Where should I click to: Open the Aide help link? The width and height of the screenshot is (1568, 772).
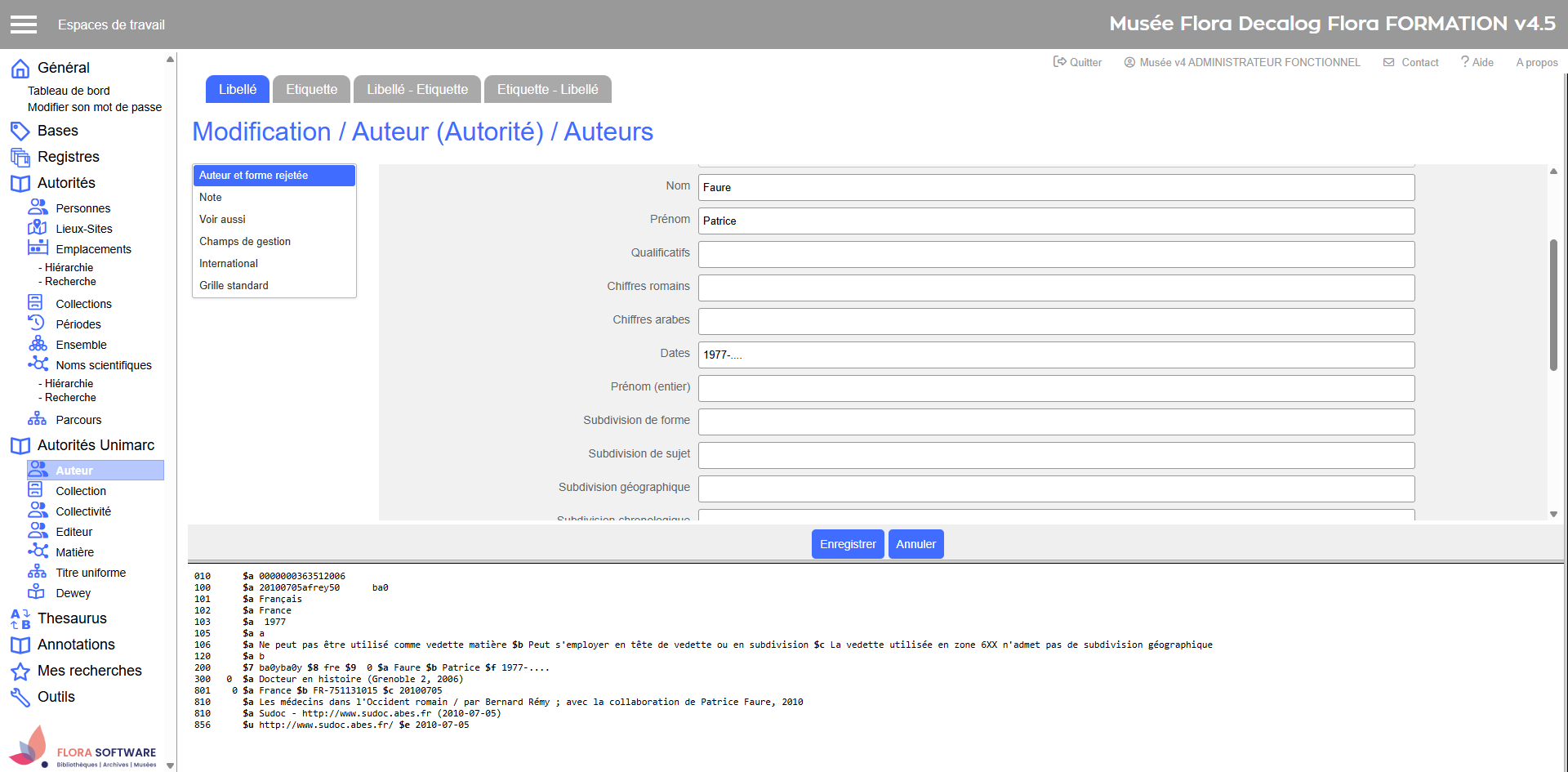point(1477,62)
